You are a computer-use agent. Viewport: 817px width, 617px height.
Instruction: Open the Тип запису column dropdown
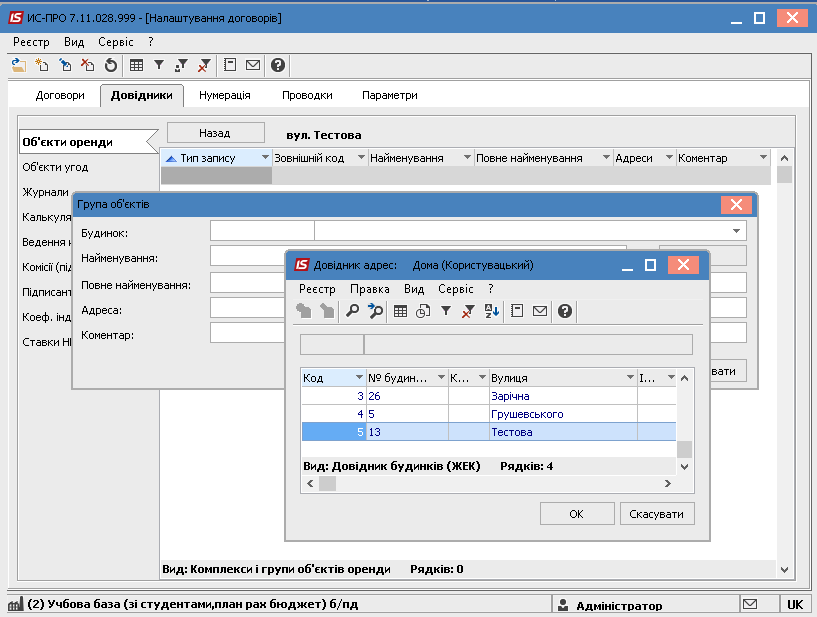pos(265,157)
